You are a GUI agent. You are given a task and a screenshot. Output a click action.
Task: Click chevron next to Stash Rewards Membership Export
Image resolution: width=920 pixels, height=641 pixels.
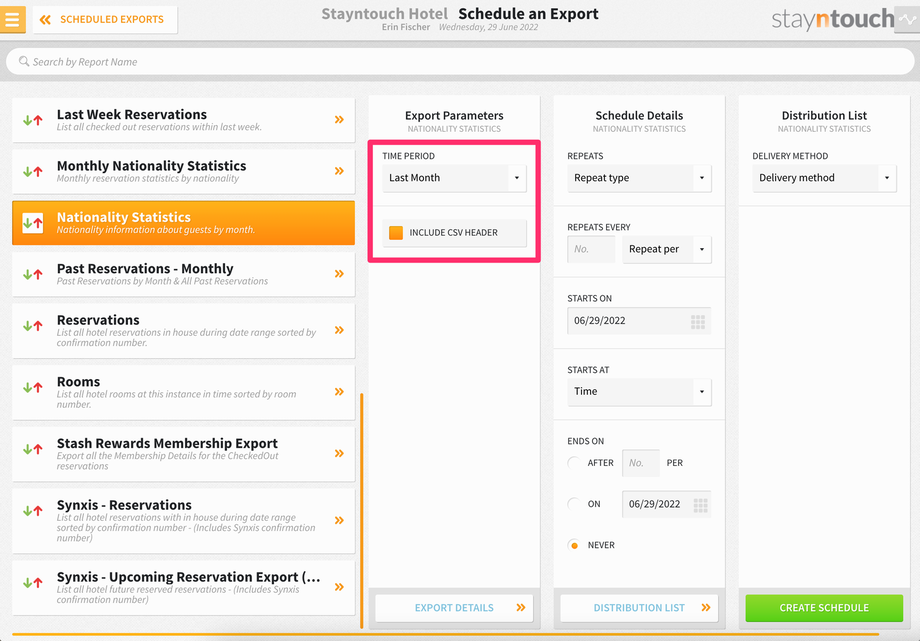tap(339, 453)
